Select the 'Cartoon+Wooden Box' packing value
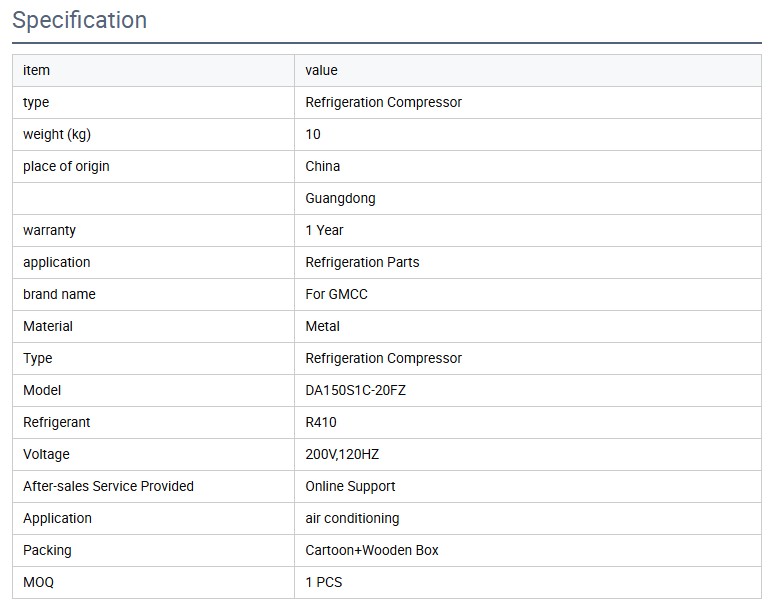 pos(371,550)
